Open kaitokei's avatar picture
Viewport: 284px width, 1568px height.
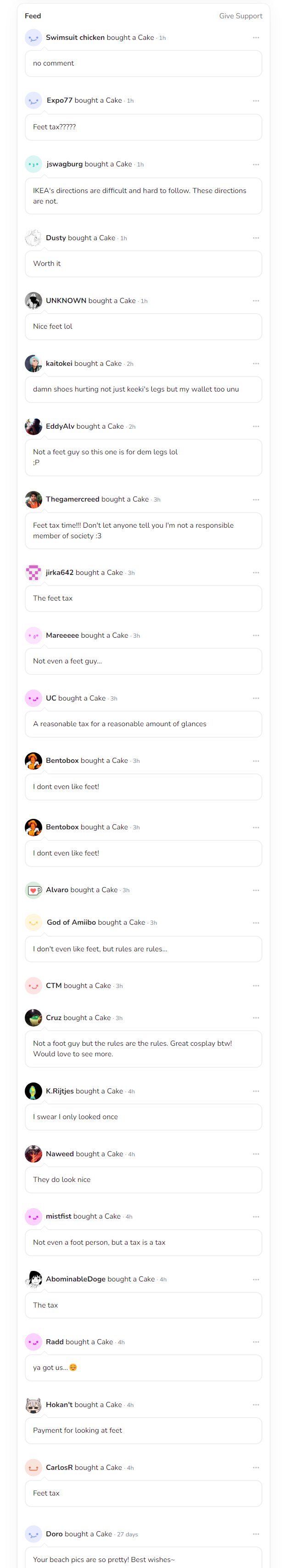[33, 364]
